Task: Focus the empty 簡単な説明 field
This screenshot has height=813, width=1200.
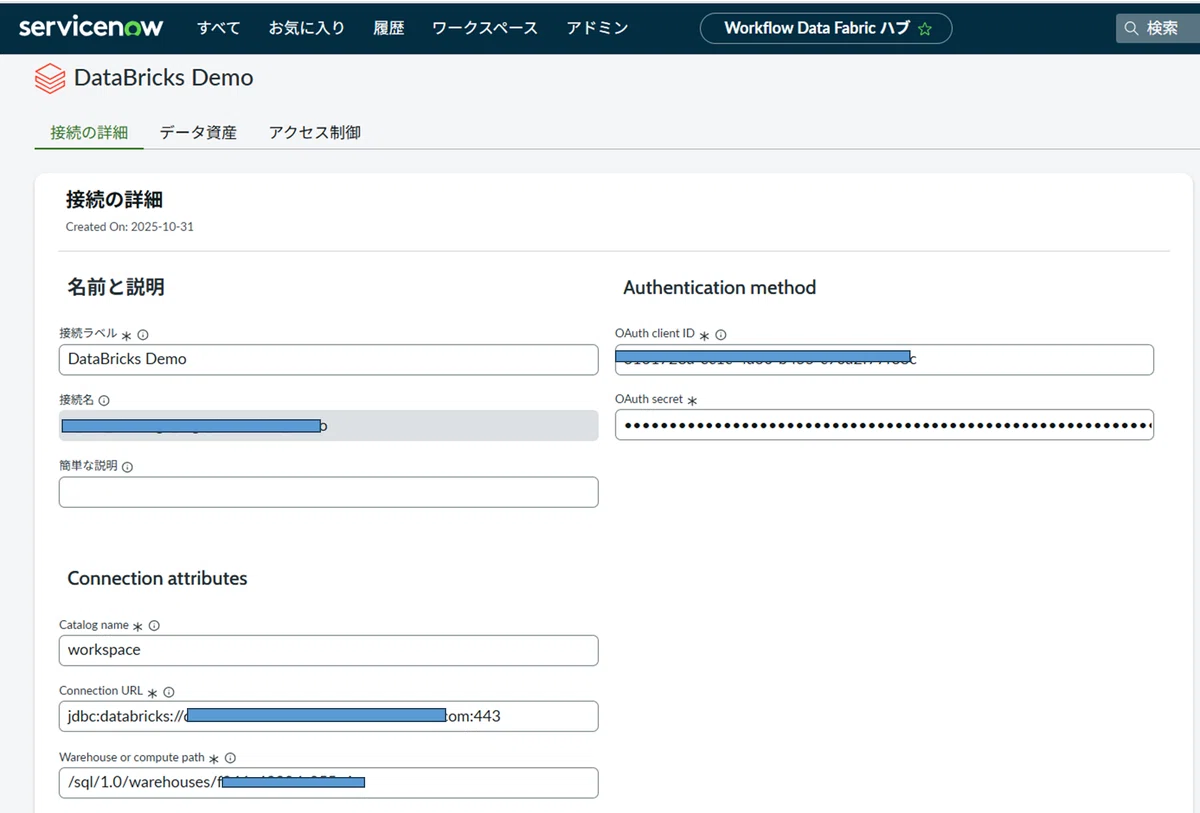Action: click(x=329, y=492)
